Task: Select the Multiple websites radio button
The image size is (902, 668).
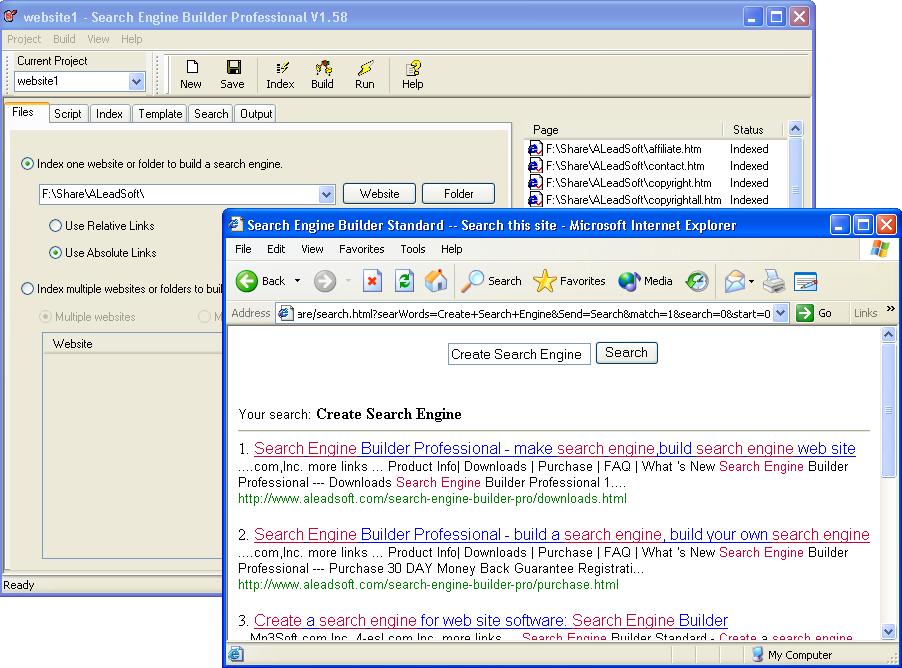Action: (x=45, y=317)
